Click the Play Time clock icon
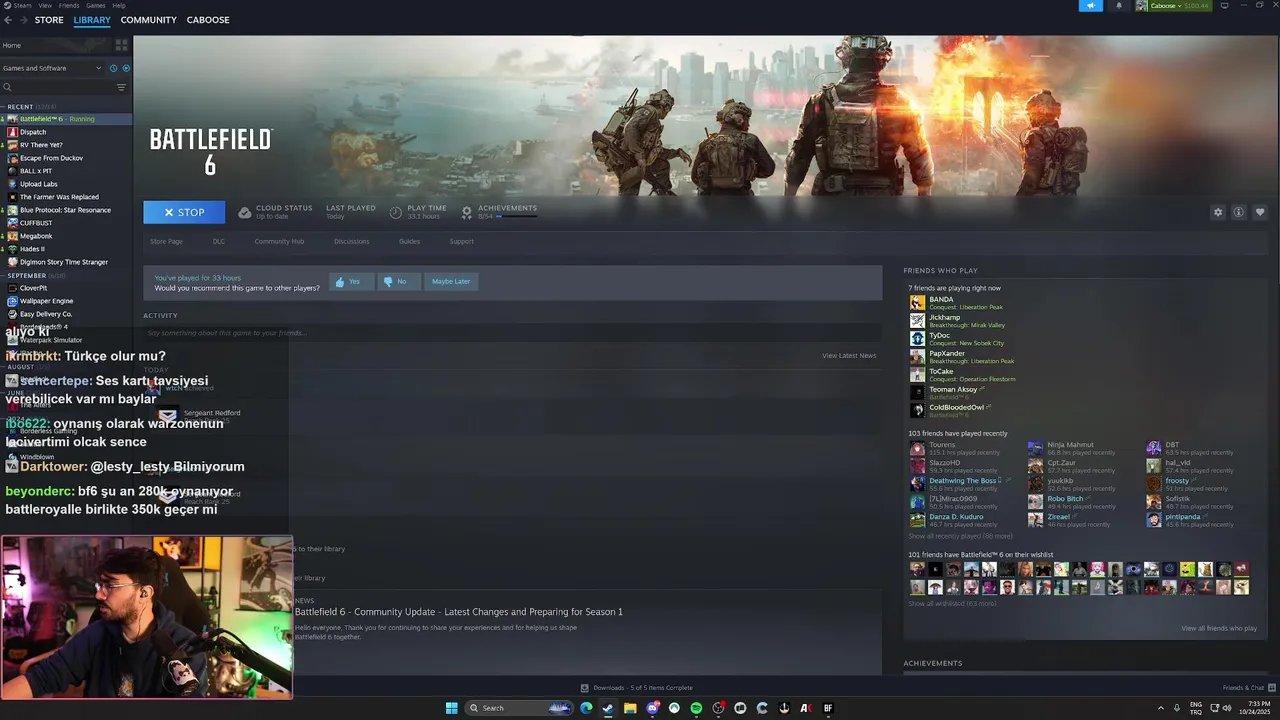This screenshot has height=720, width=1280. point(396,212)
